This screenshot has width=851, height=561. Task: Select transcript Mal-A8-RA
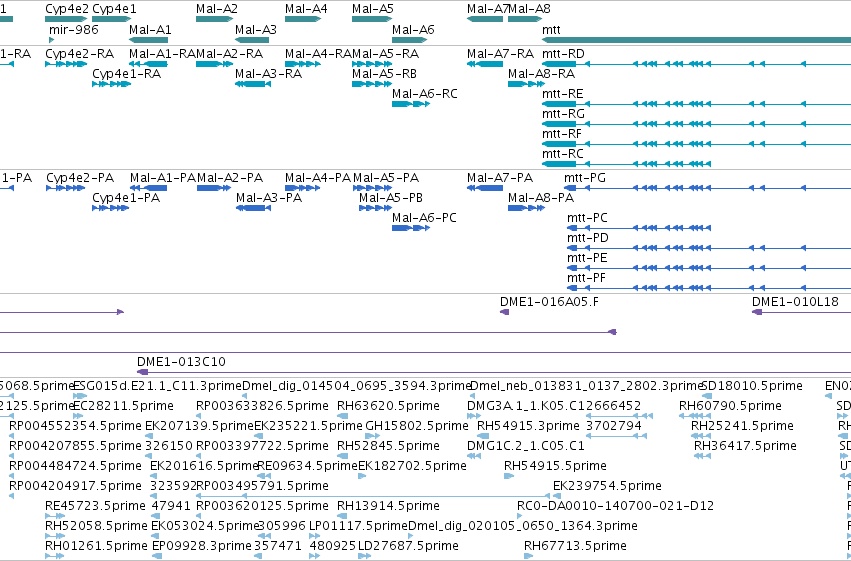point(526,84)
